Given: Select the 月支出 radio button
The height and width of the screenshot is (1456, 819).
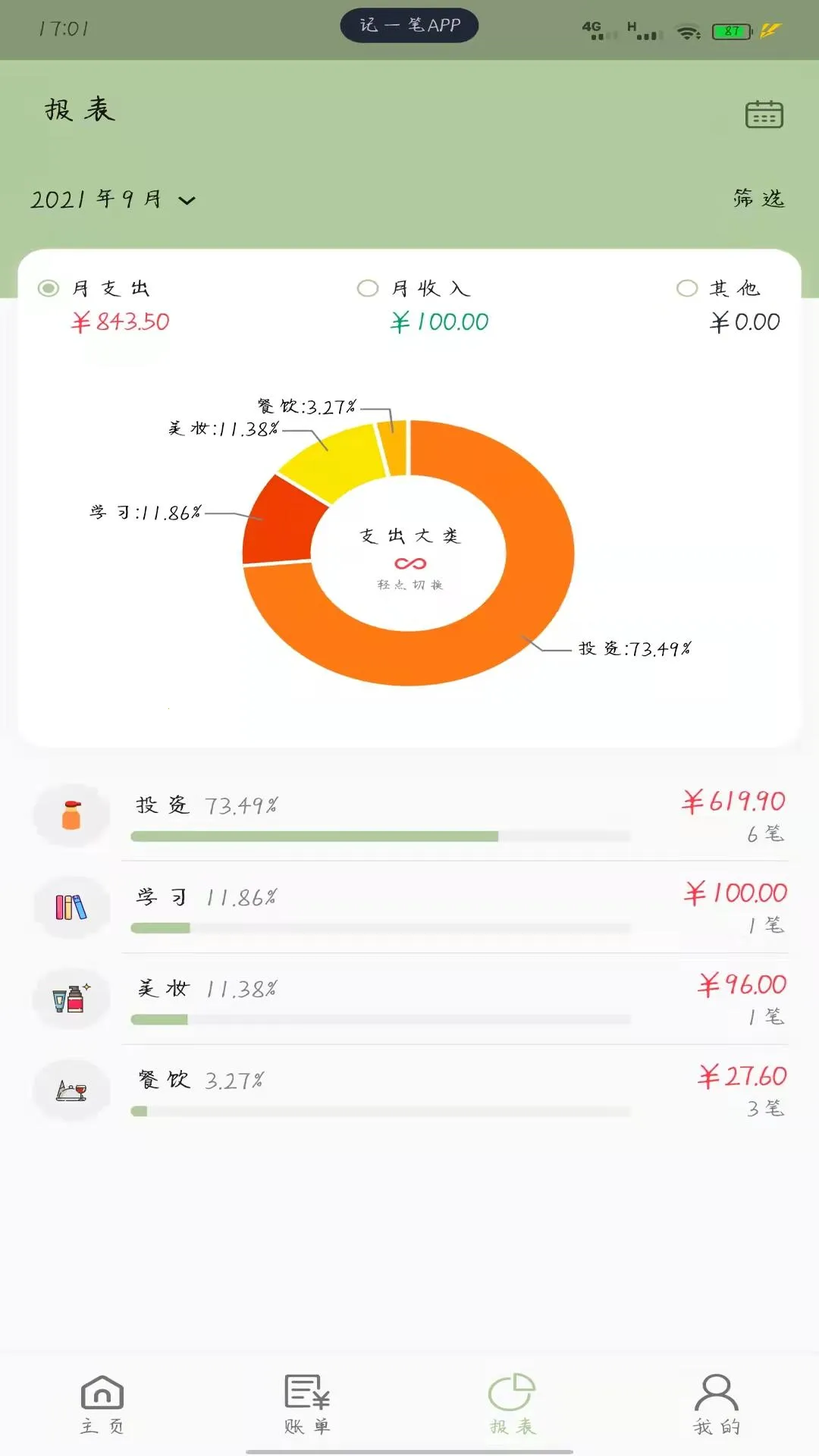Looking at the screenshot, I should pyautogui.click(x=49, y=288).
